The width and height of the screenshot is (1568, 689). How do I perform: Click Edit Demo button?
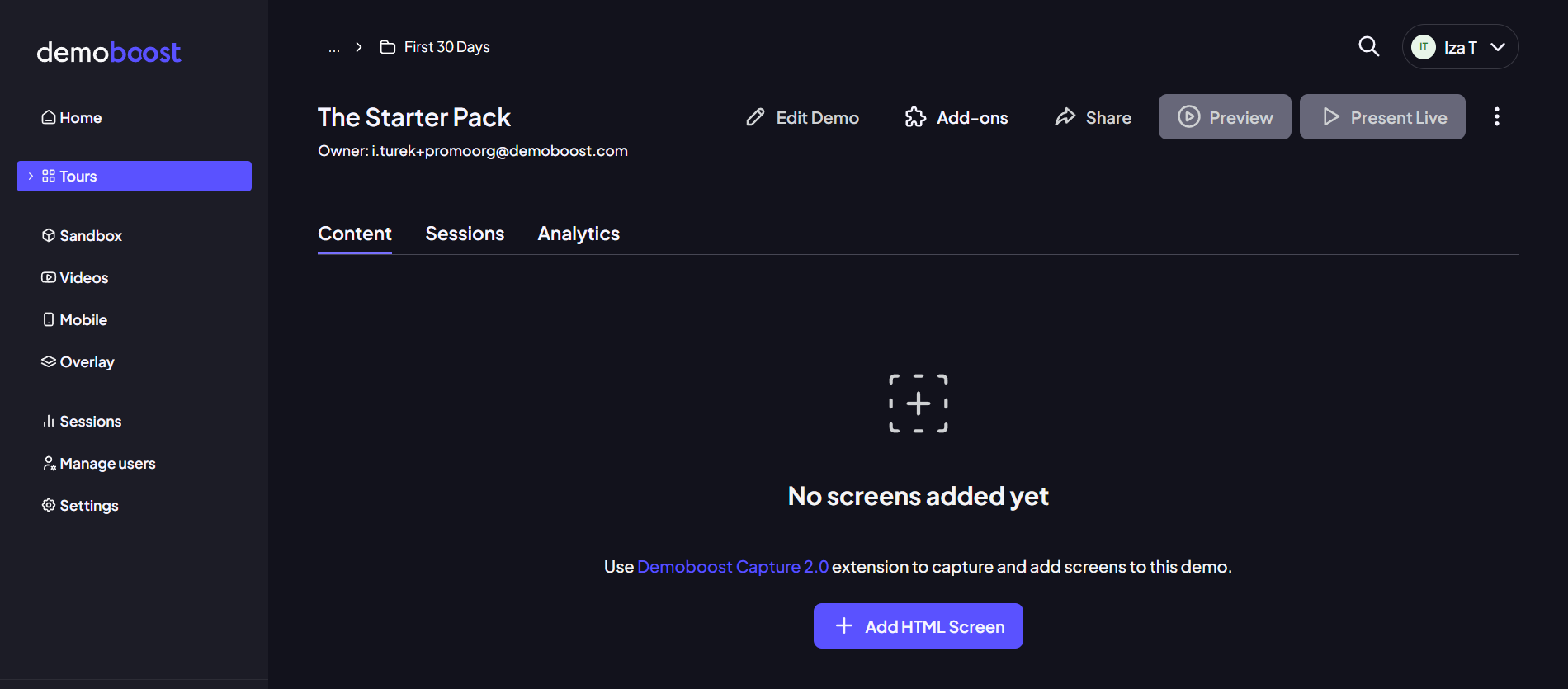(x=802, y=117)
